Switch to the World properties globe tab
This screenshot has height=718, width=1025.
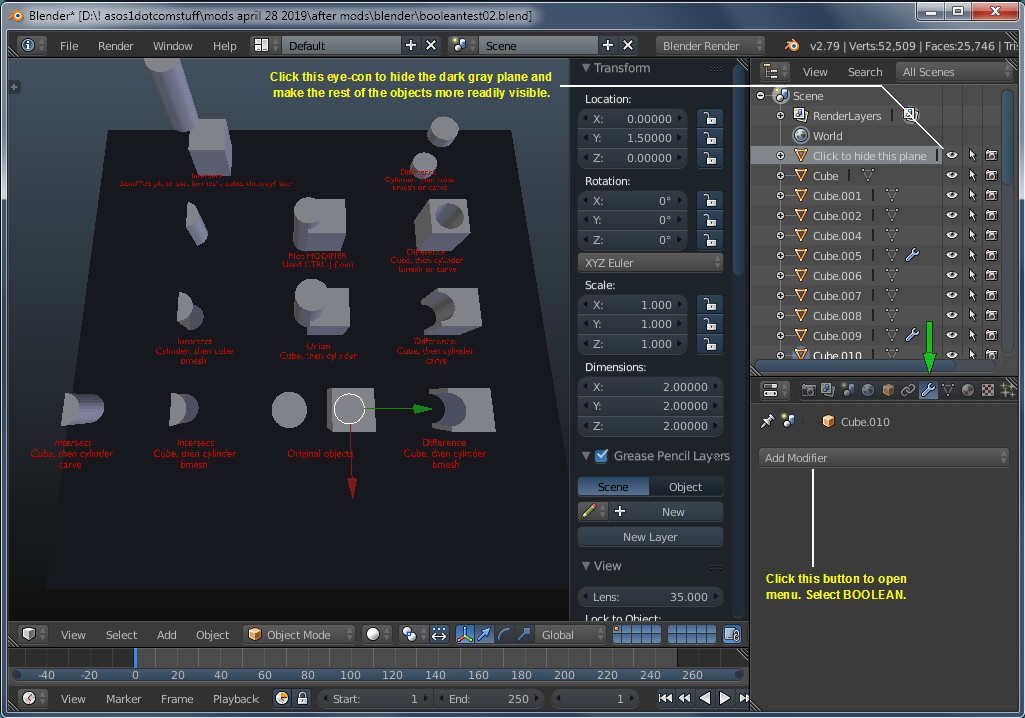tap(868, 390)
